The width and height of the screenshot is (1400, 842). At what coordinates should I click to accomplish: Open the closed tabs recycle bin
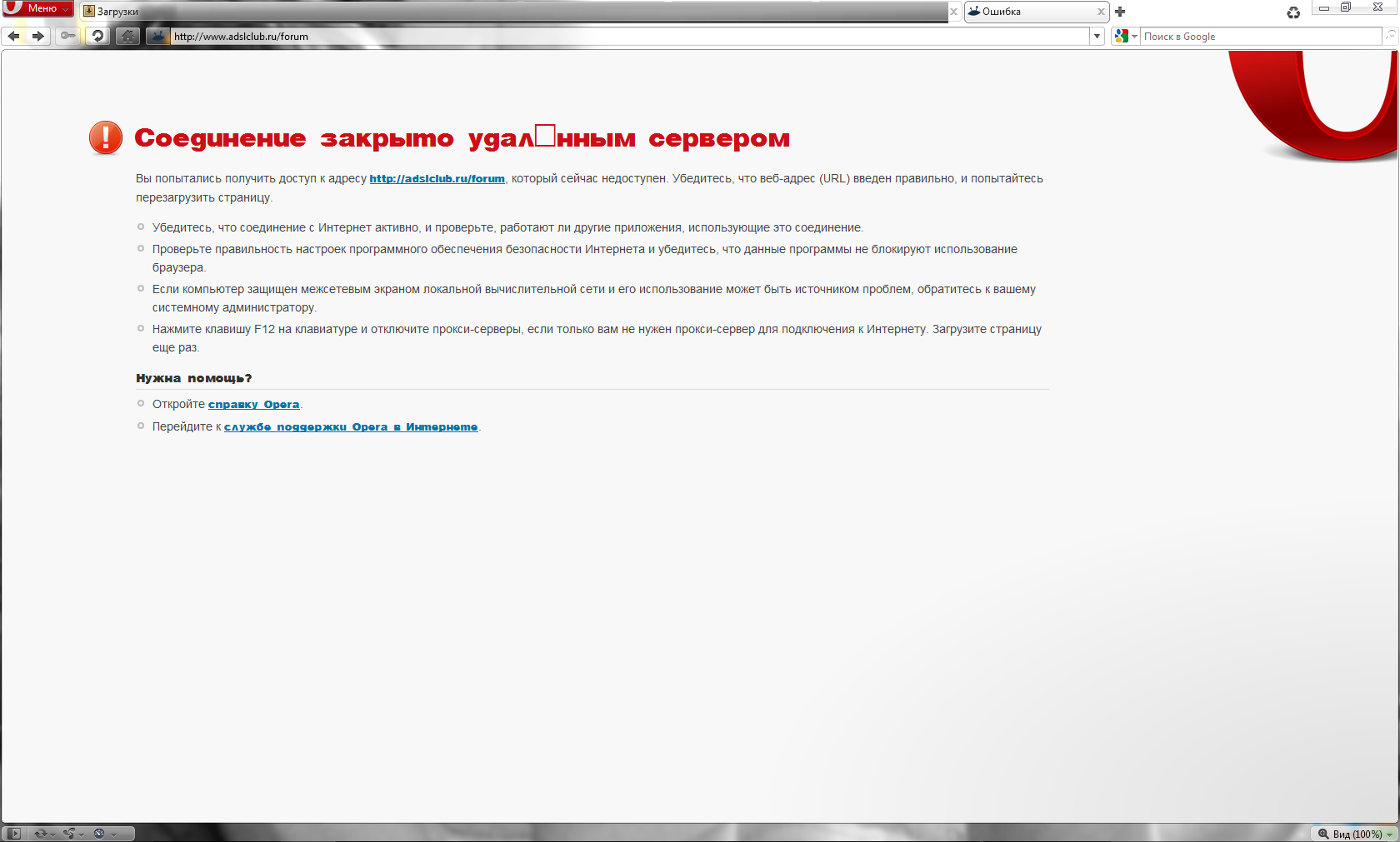click(x=1292, y=12)
